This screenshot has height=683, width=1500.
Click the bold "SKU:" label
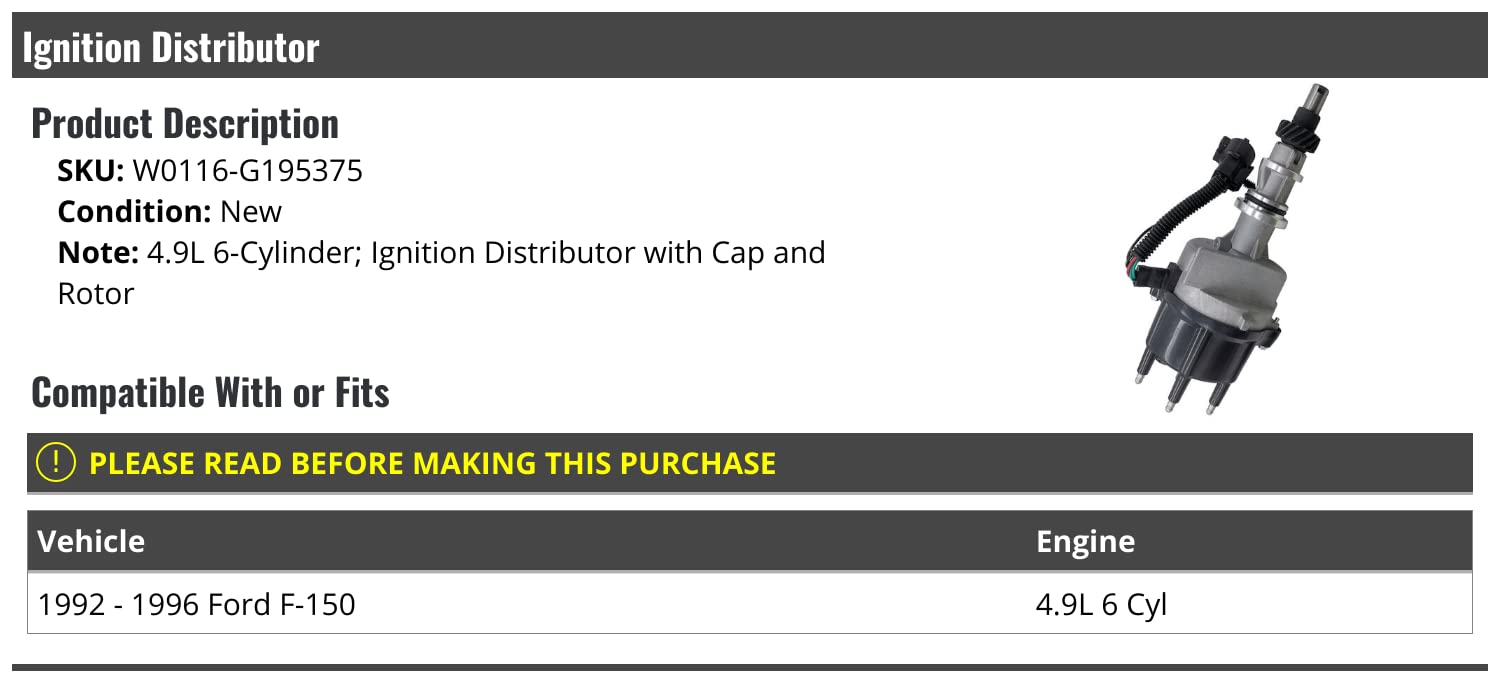point(91,171)
